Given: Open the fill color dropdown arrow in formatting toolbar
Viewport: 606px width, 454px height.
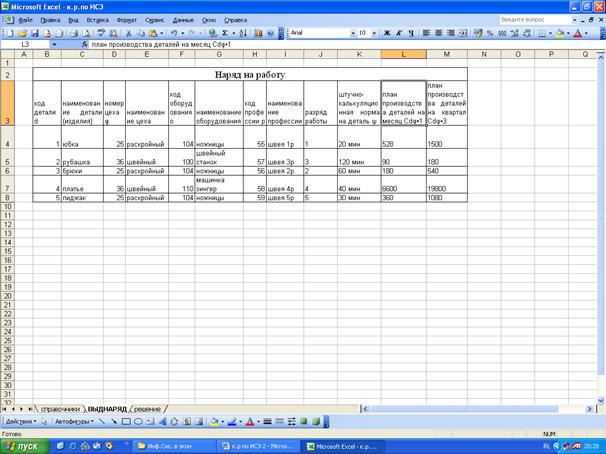Looking at the screenshot, I should click(x=569, y=34).
